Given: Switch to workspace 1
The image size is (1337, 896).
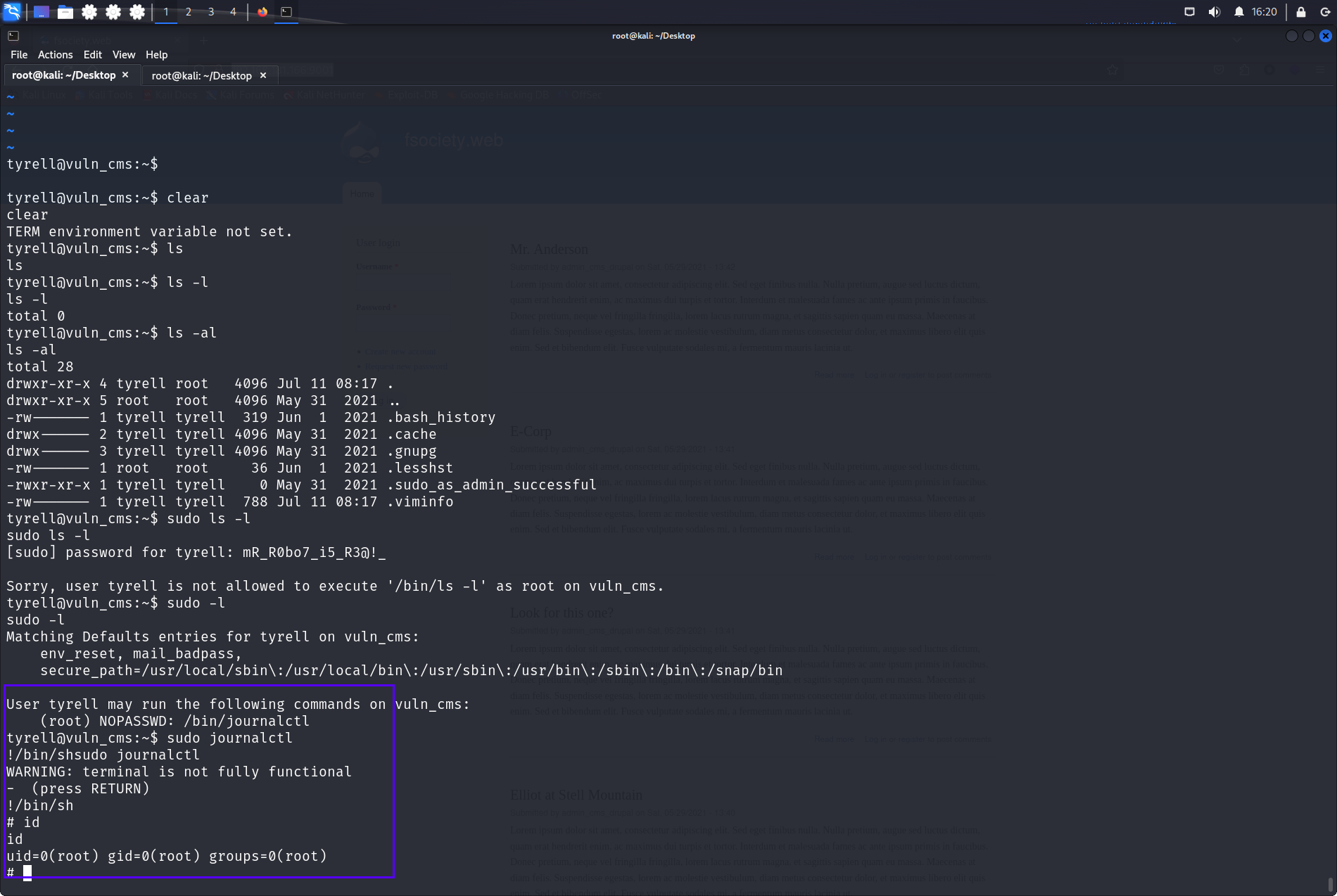Looking at the screenshot, I should [166, 11].
